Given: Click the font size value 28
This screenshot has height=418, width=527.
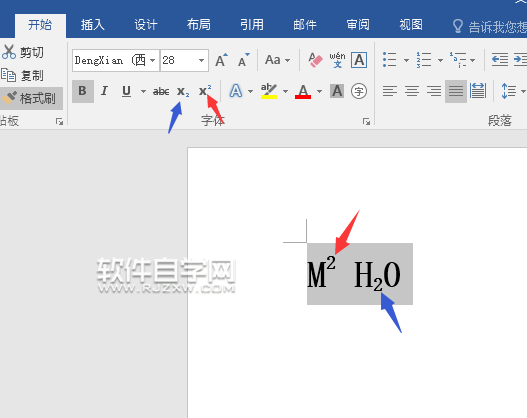Looking at the screenshot, I should click(169, 60).
